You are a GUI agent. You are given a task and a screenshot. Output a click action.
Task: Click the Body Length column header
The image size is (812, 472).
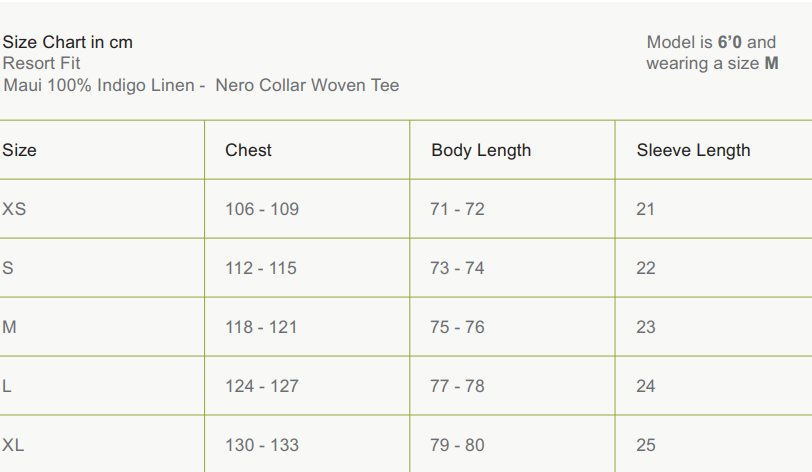(x=481, y=150)
